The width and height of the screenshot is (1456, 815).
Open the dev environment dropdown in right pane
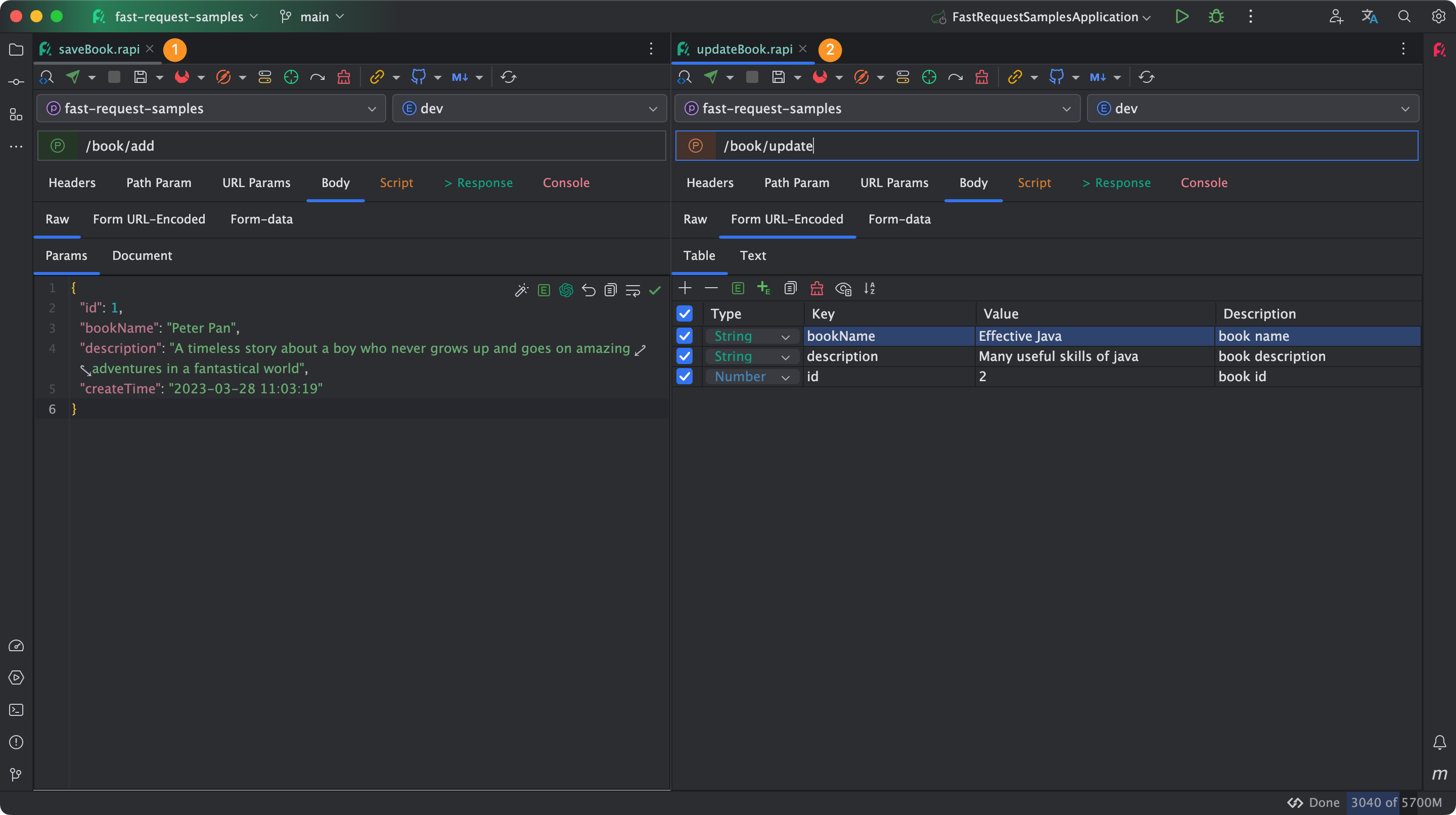coord(1252,109)
